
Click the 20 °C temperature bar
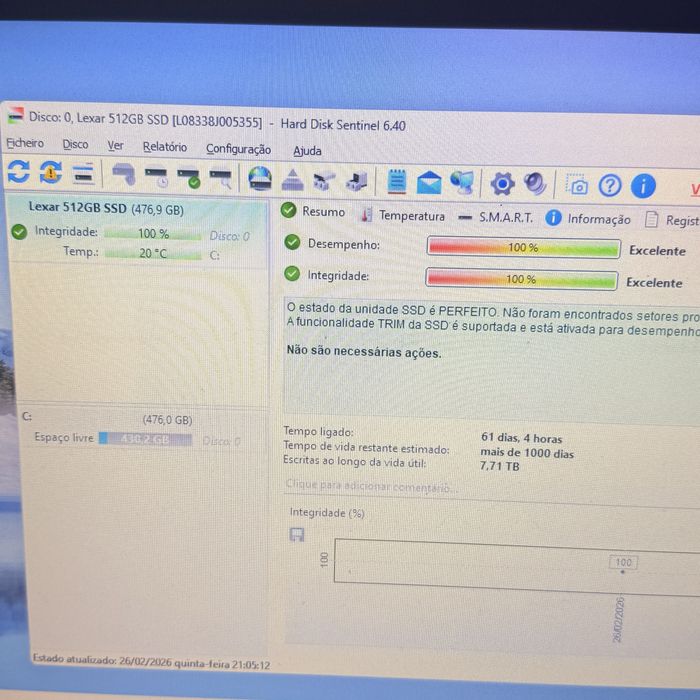pyautogui.click(x=153, y=254)
